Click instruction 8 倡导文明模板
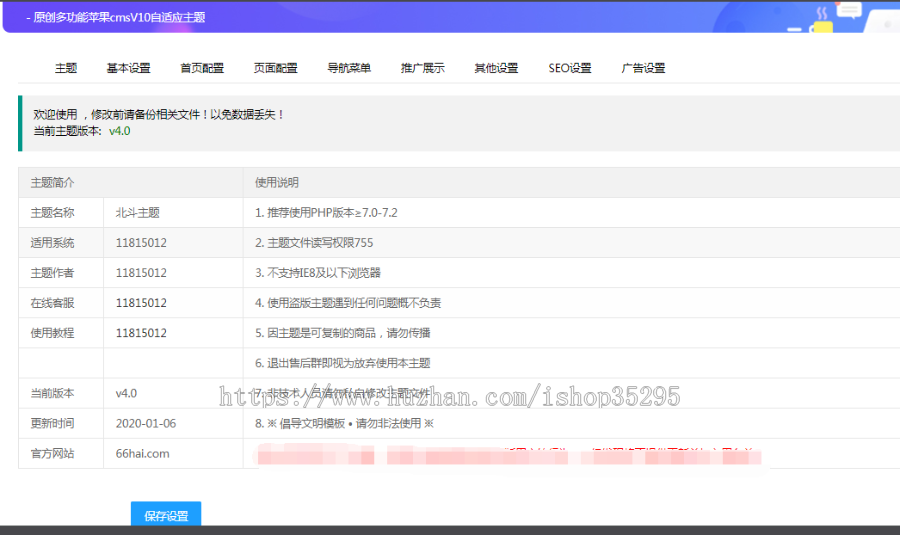This screenshot has height=535, width=900. [344, 424]
